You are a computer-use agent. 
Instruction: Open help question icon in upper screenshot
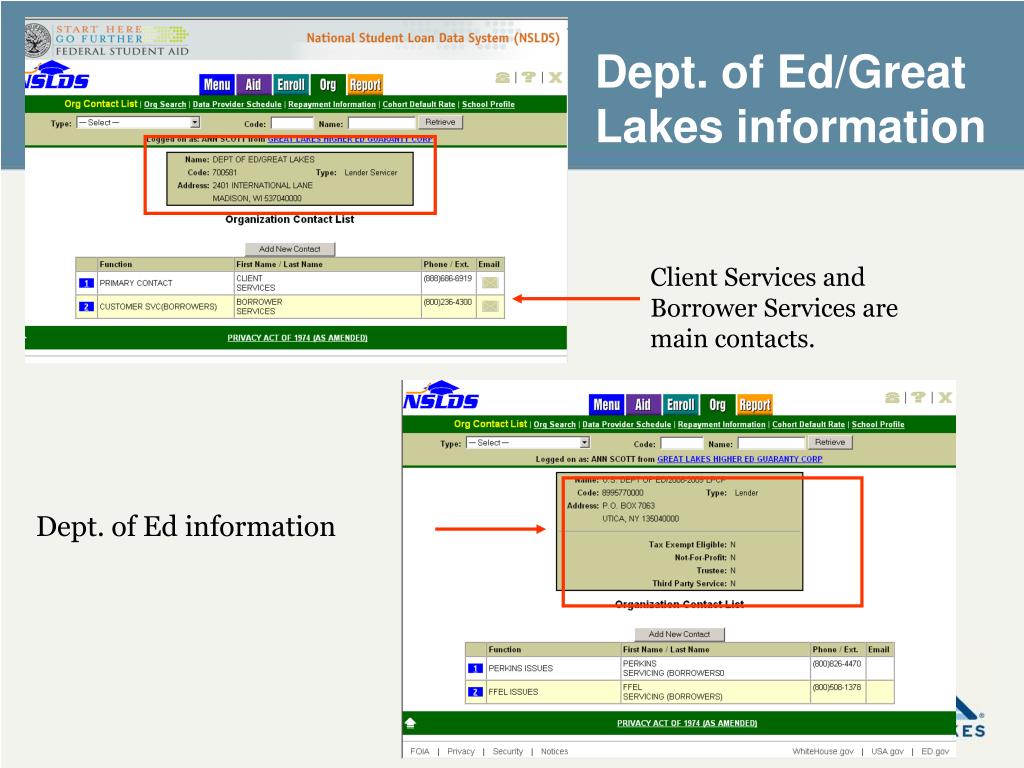click(x=528, y=77)
